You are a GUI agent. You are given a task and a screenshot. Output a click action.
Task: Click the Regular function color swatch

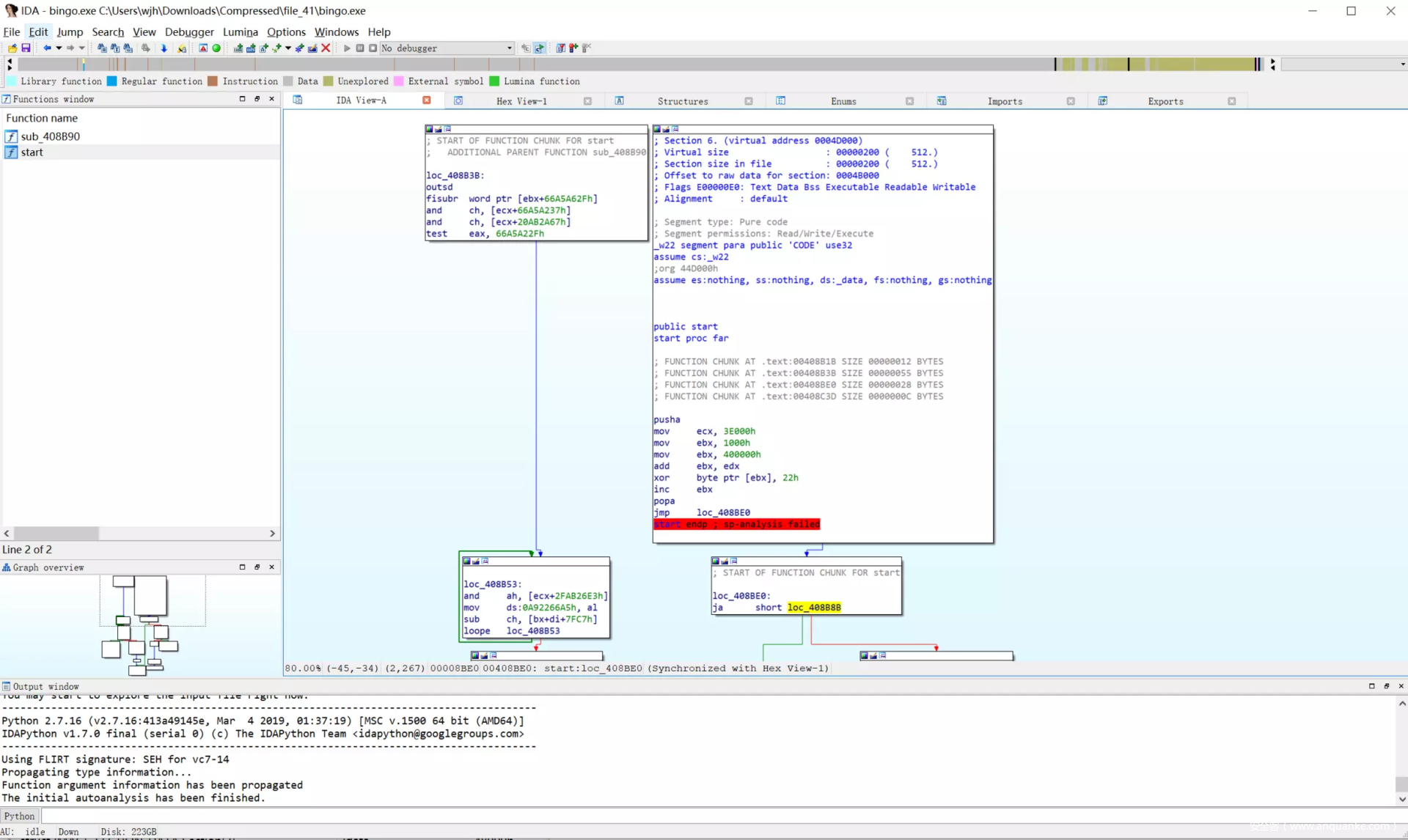112,81
